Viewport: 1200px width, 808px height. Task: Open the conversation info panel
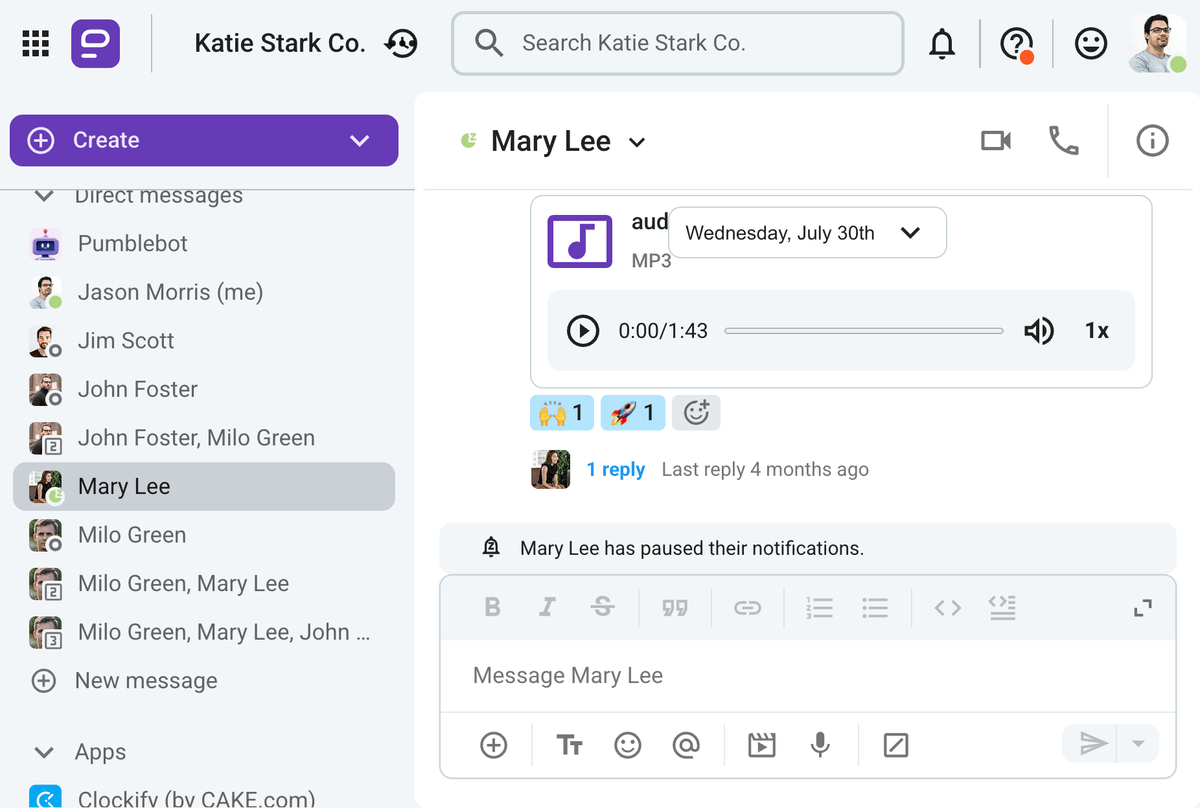click(1152, 141)
